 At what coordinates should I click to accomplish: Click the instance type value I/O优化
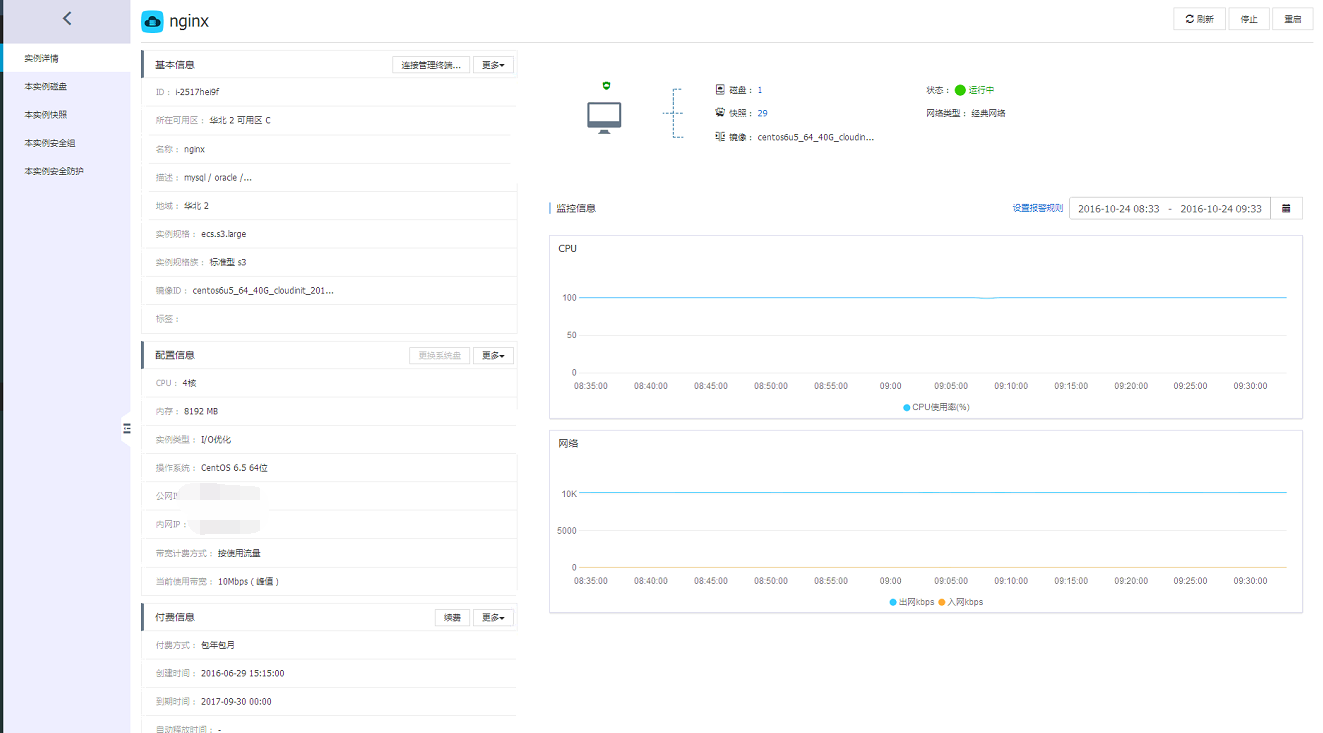point(216,439)
